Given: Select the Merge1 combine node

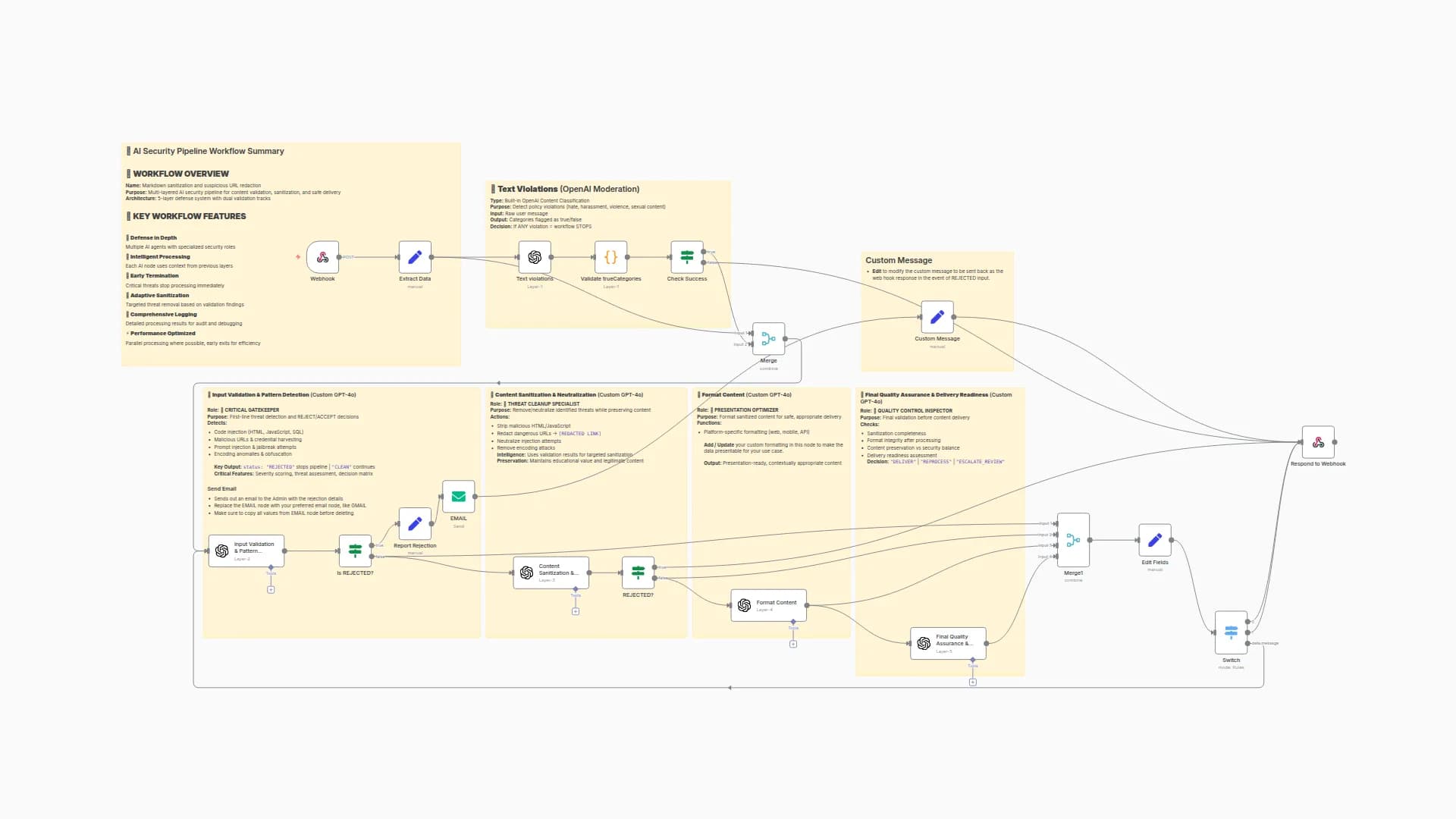Looking at the screenshot, I should (x=1073, y=540).
